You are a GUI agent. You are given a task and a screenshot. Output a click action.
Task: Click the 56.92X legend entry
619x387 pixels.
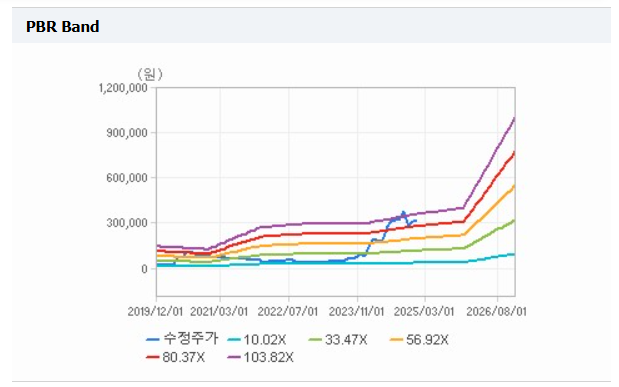point(420,340)
